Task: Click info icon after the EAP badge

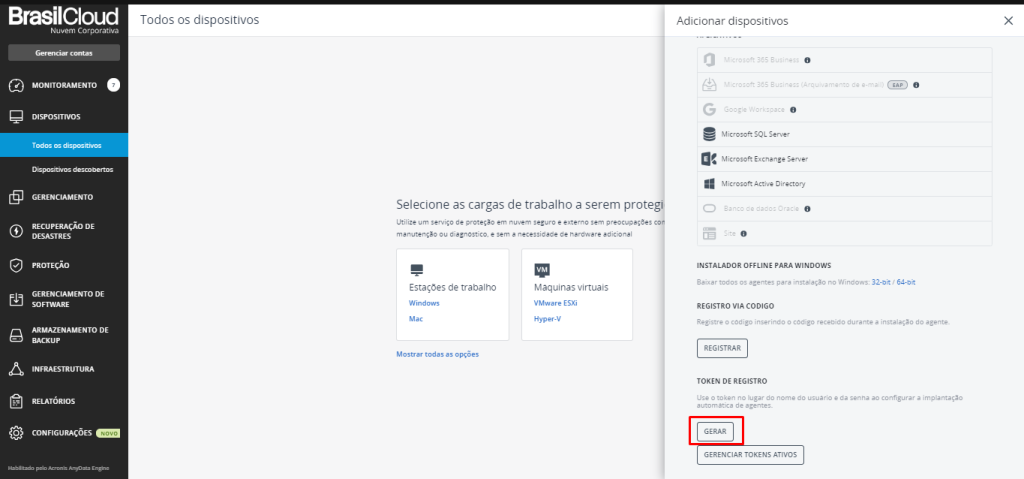Action: click(916, 85)
